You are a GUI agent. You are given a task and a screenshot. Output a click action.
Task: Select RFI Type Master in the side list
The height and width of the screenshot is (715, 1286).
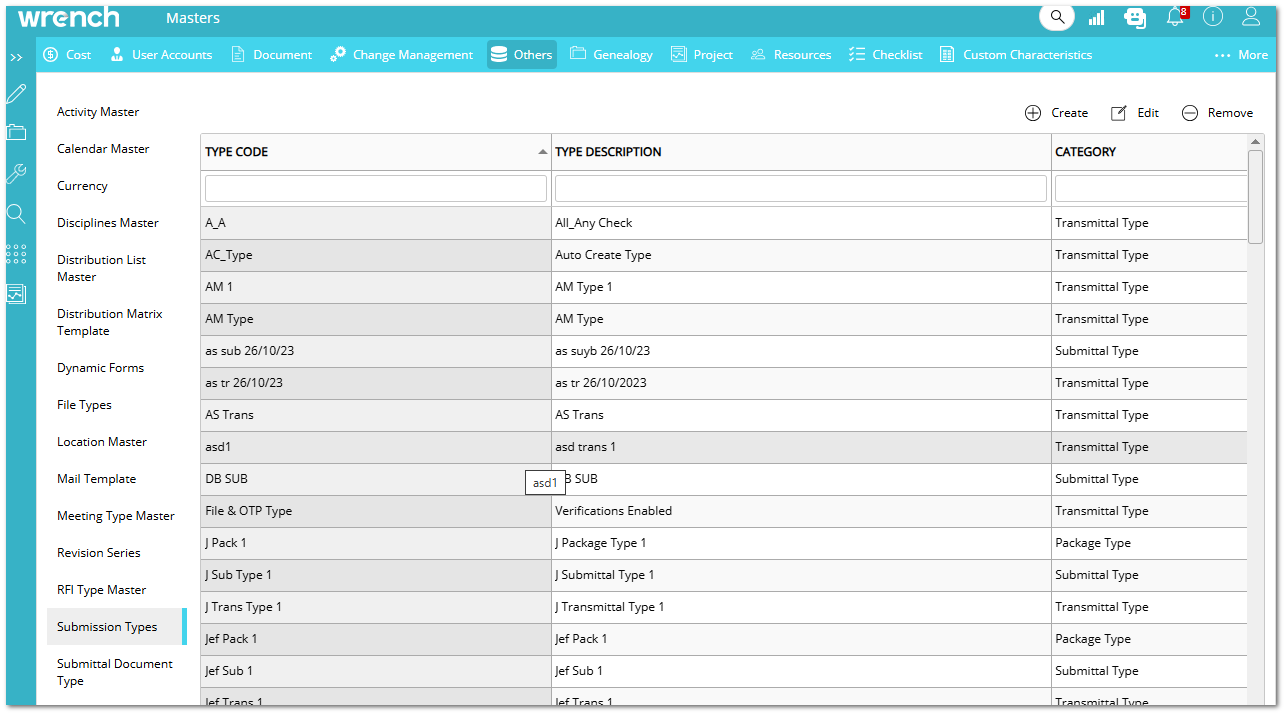pos(101,590)
